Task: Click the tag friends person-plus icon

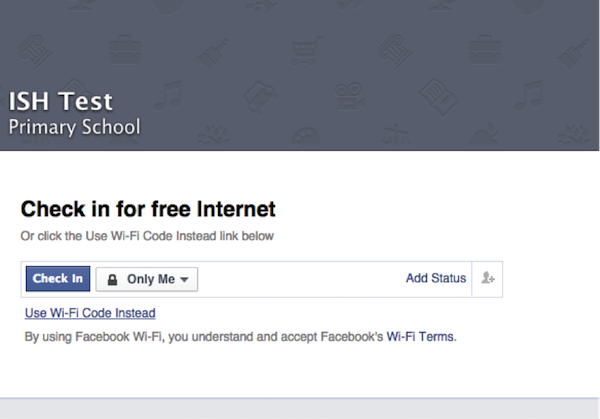Action: point(488,278)
